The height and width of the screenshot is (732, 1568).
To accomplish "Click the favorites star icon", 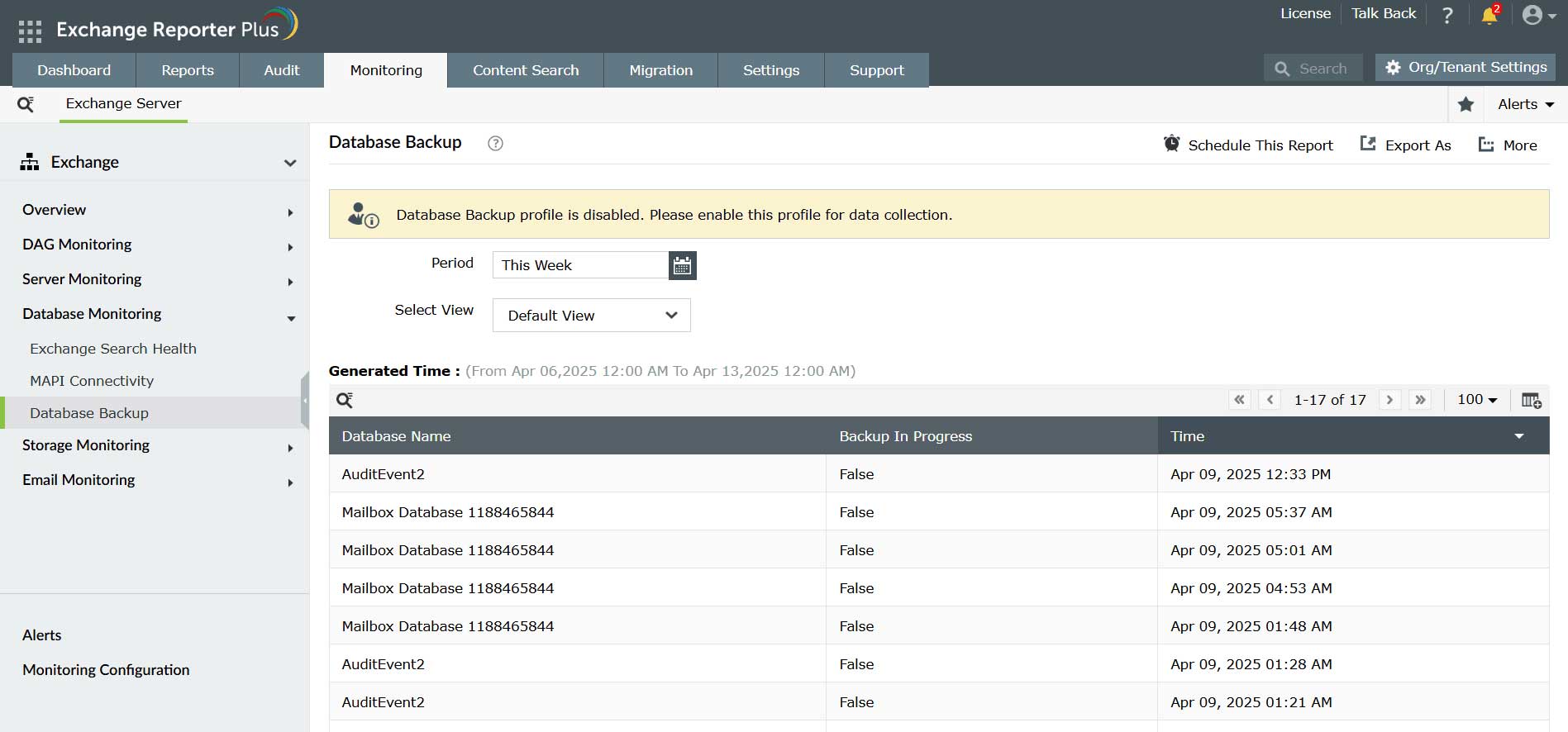I will coord(1466,104).
